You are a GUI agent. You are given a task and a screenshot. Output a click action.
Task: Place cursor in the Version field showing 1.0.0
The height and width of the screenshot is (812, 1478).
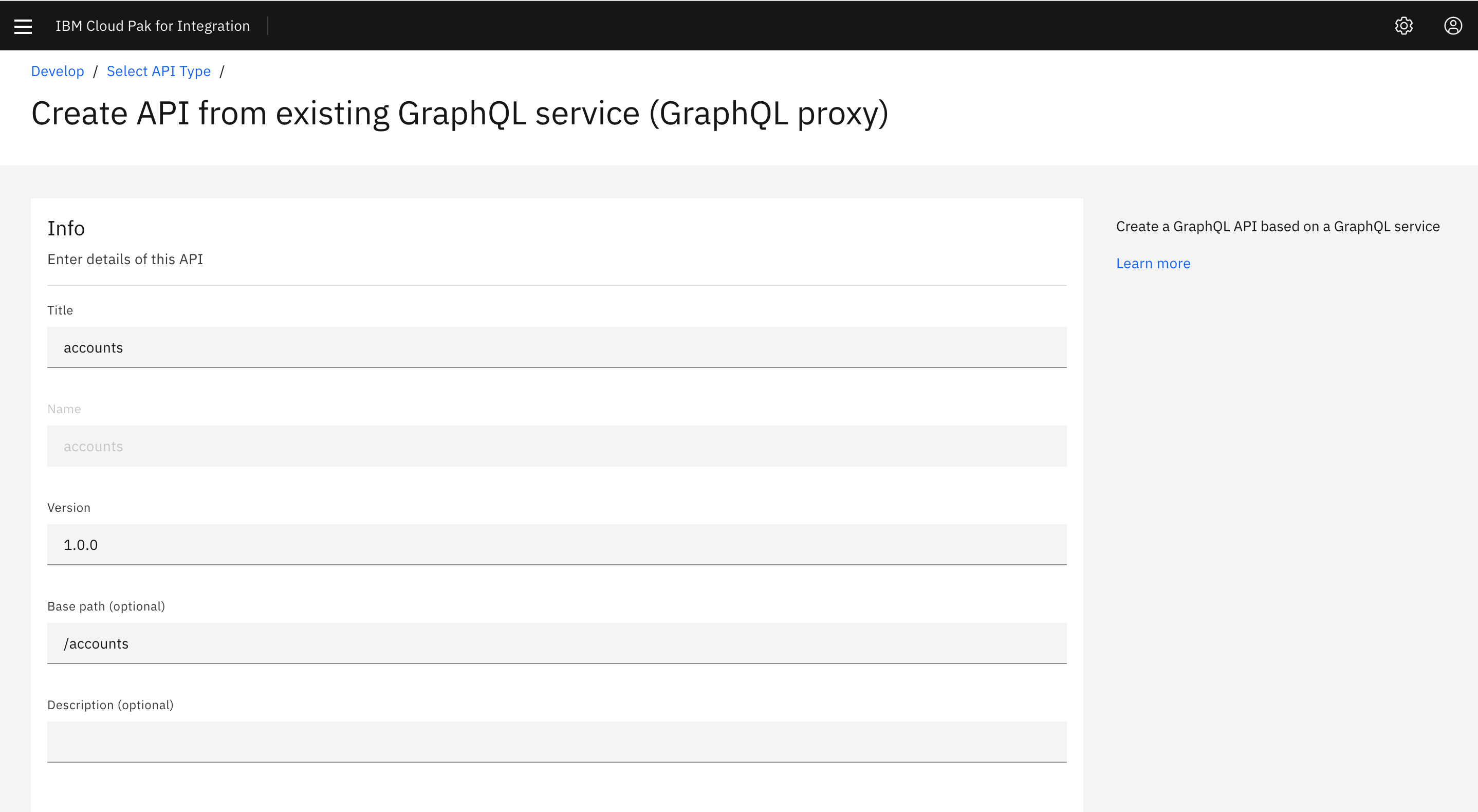[557, 545]
